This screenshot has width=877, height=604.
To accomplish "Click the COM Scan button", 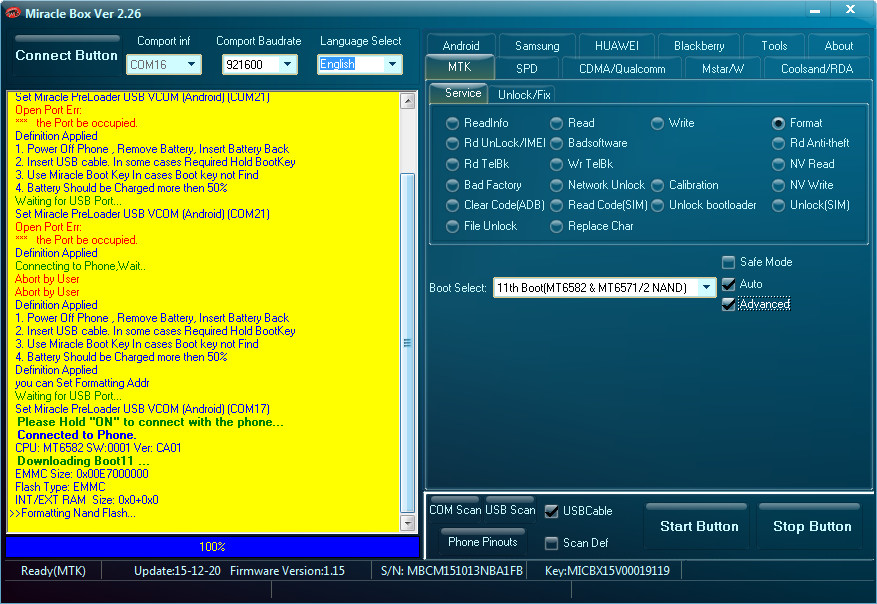I will [455, 509].
